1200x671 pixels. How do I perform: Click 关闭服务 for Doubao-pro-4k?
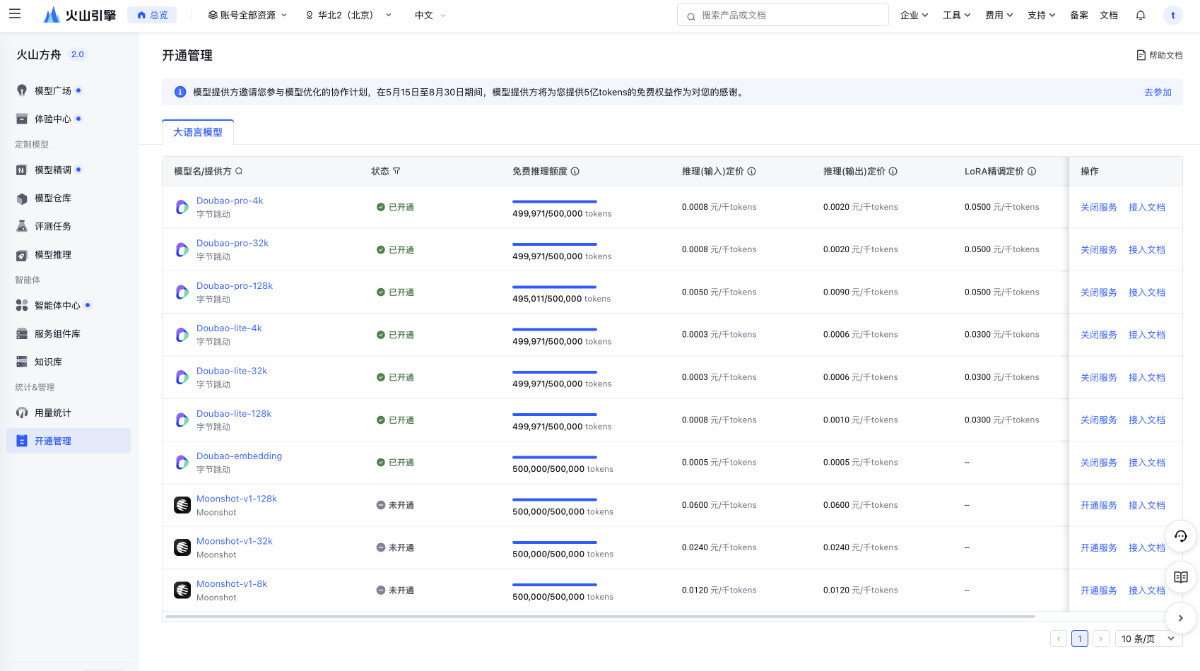(x=1099, y=207)
